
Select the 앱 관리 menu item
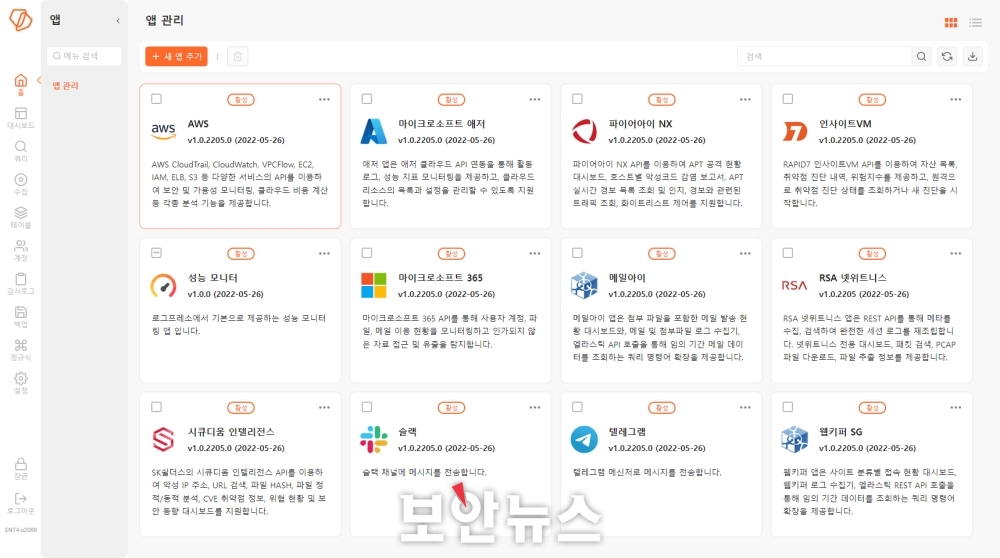[65, 85]
